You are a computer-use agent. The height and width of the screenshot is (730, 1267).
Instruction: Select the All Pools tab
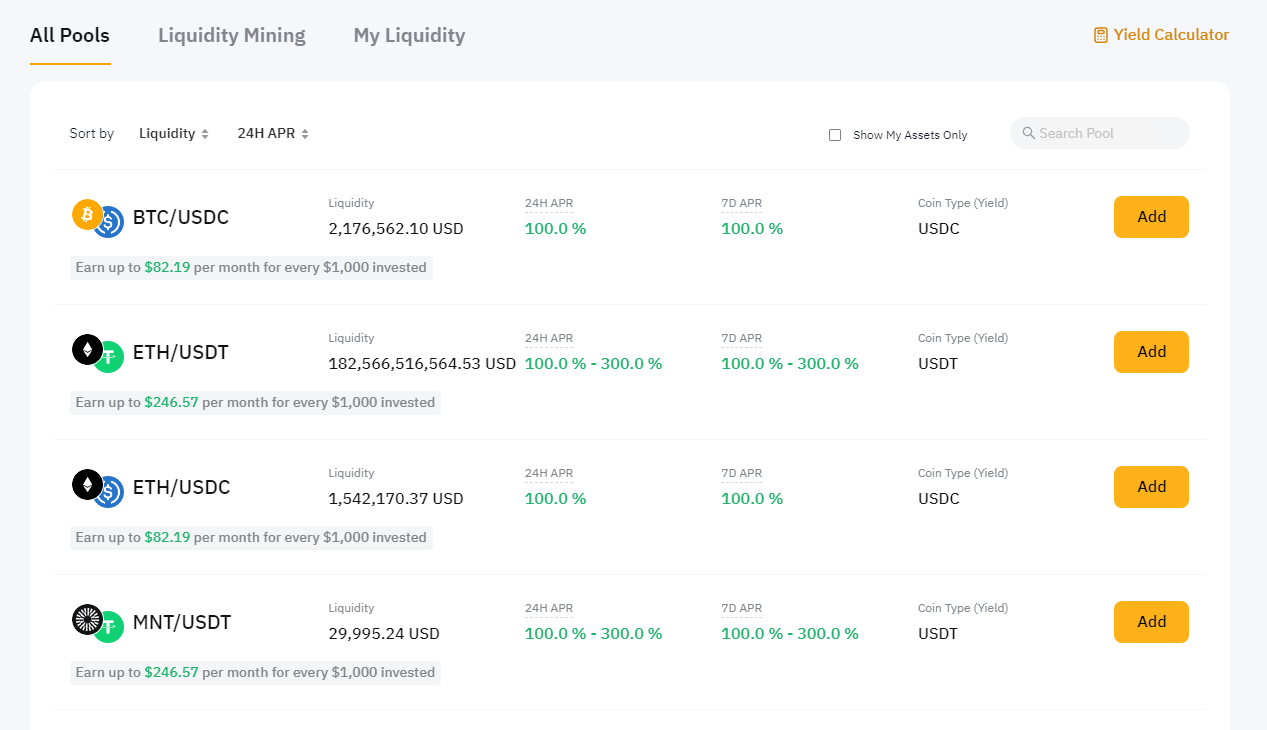[70, 35]
